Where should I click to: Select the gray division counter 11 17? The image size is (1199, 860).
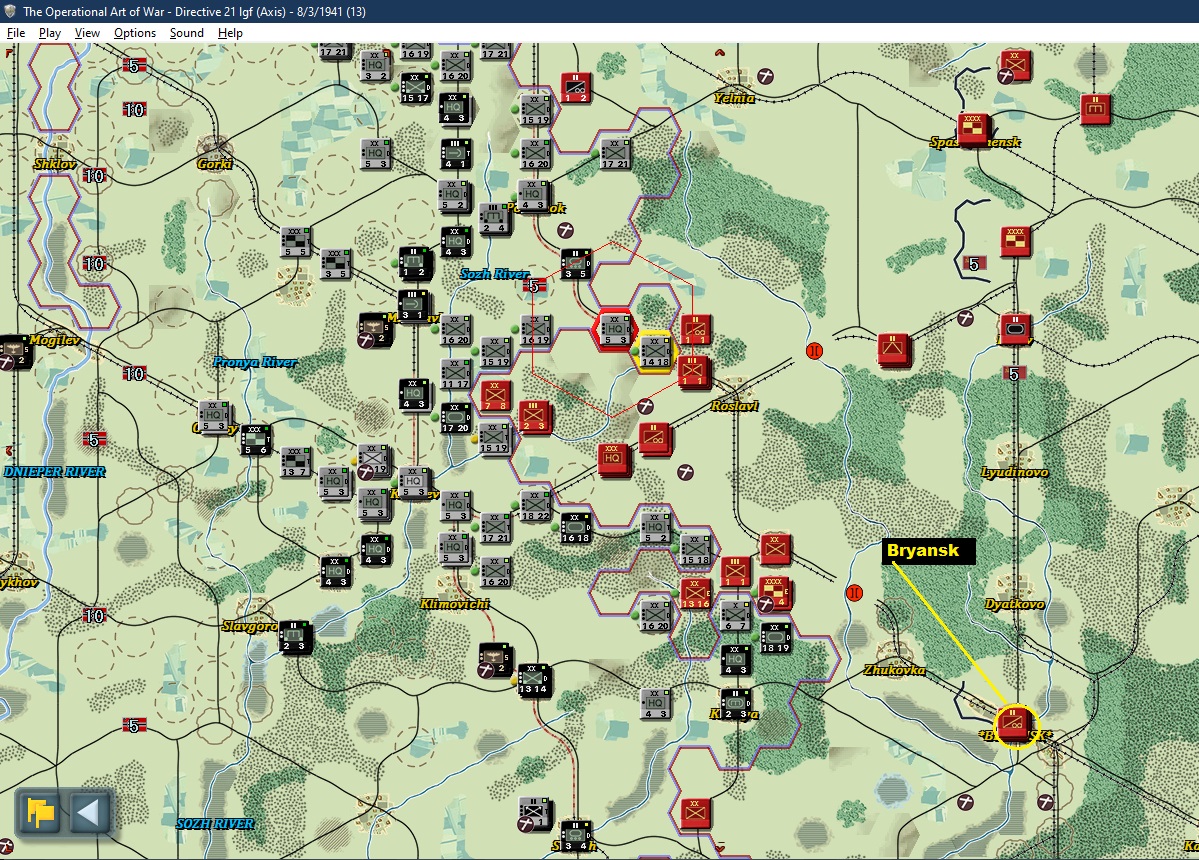(456, 374)
